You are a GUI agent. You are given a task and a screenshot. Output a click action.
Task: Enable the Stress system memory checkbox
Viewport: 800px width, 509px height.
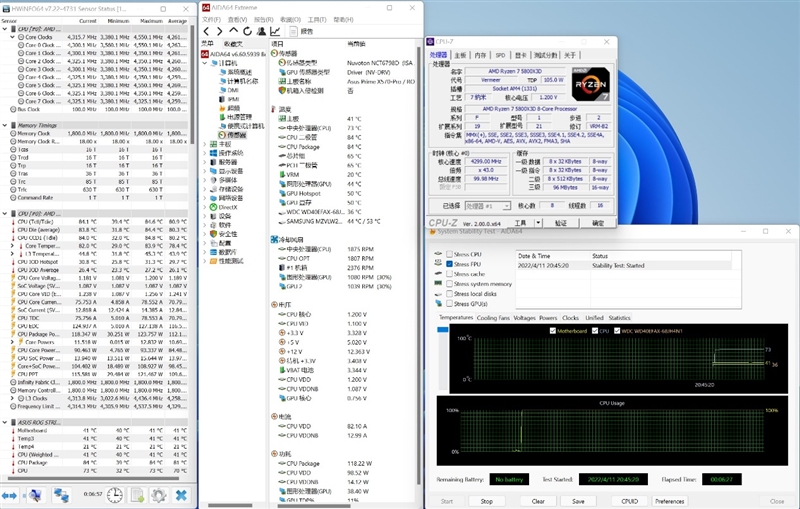pos(449,284)
